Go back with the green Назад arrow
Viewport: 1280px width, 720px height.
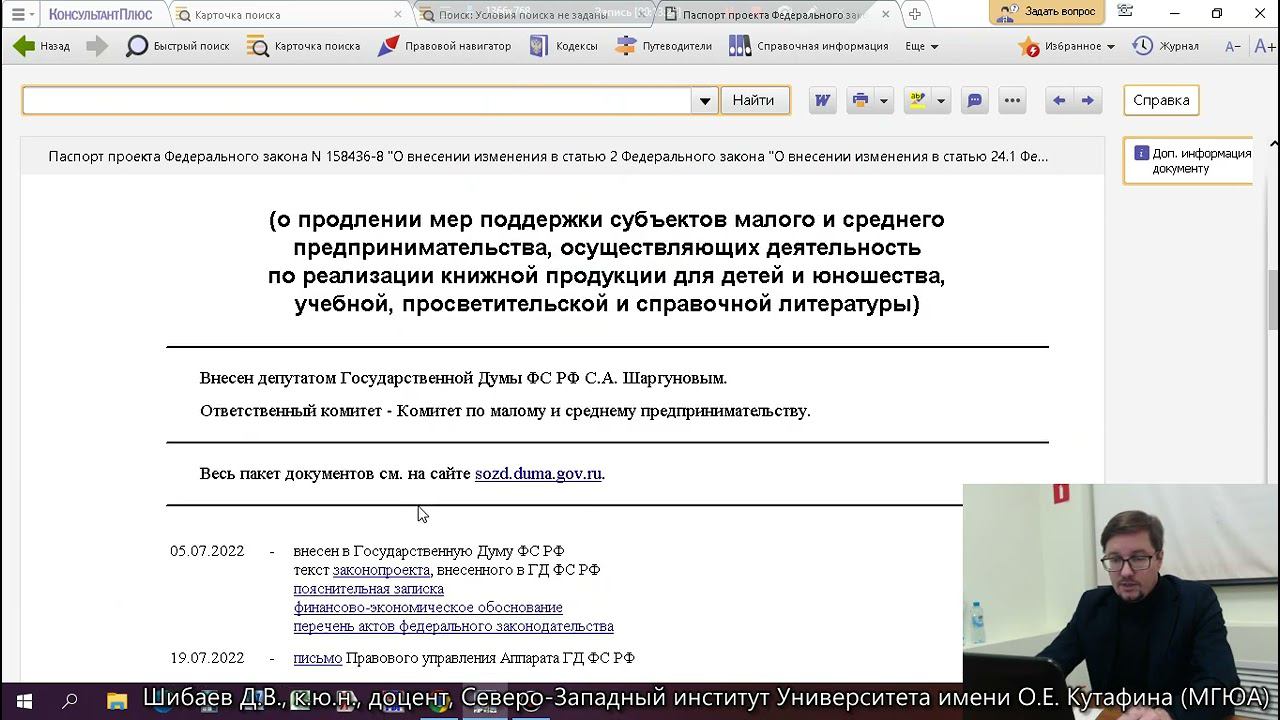[41, 46]
